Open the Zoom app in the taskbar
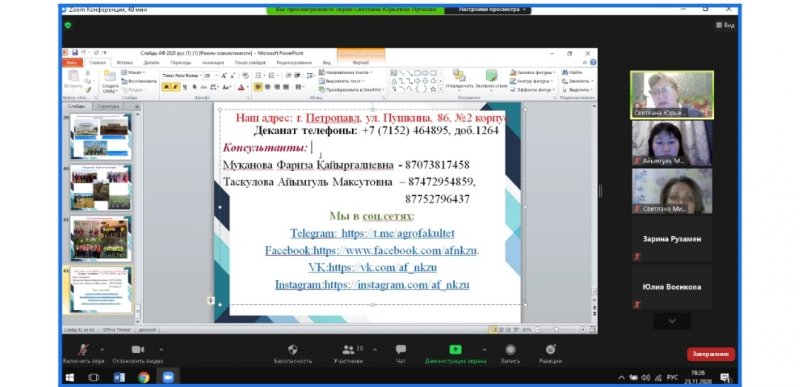Screen dimensions: 800x387 167,377
